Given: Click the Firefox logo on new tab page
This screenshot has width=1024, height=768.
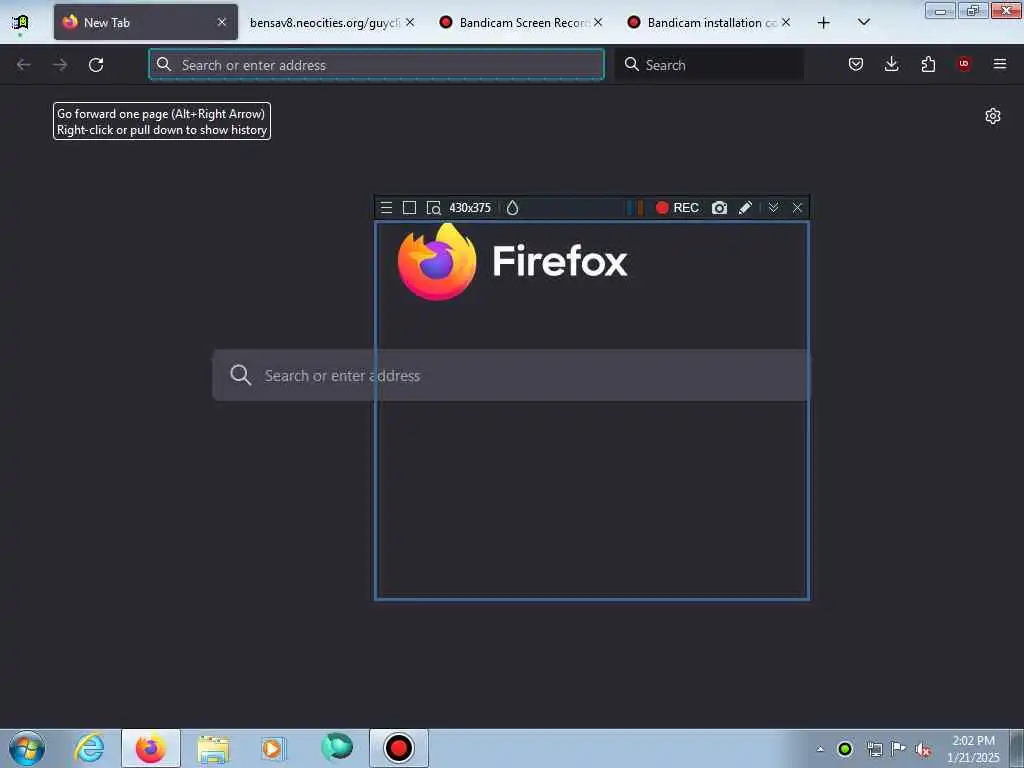Looking at the screenshot, I should point(437,262).
